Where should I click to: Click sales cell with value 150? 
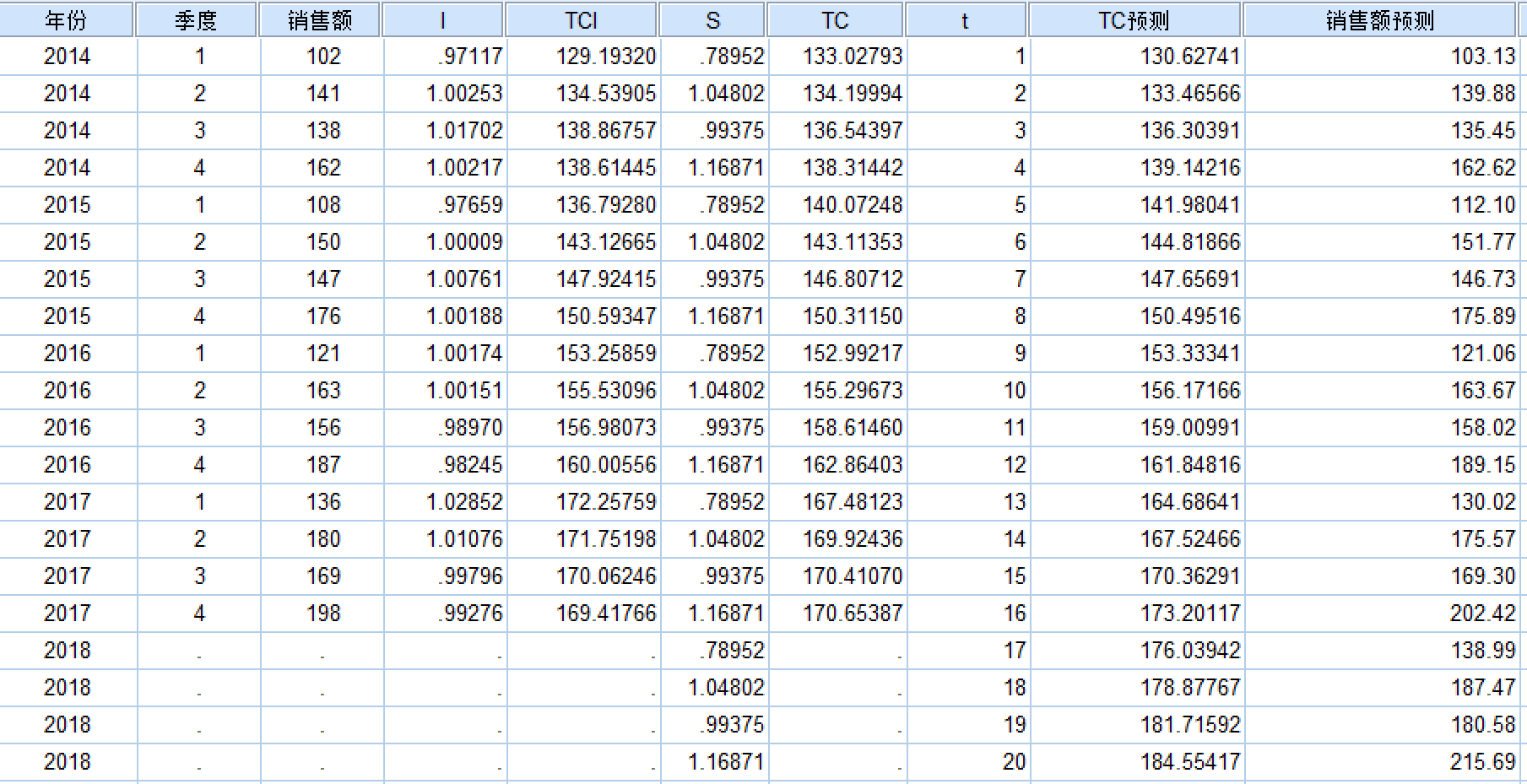[322, 242]
